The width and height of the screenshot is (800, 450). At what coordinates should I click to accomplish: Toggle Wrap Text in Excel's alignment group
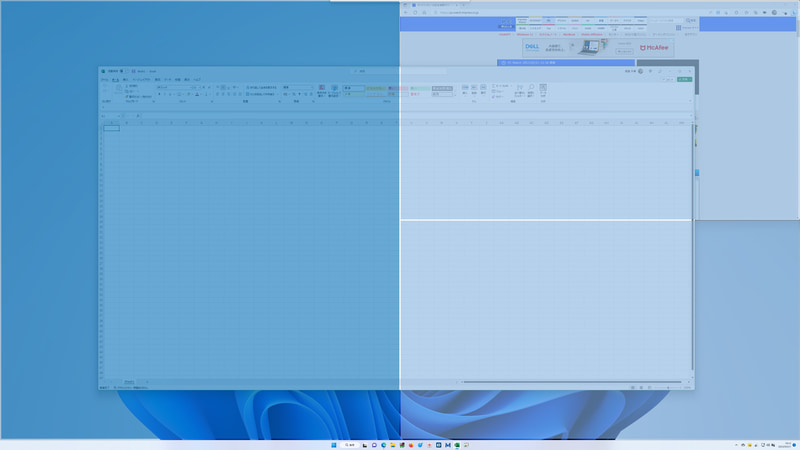pos(262,87)
